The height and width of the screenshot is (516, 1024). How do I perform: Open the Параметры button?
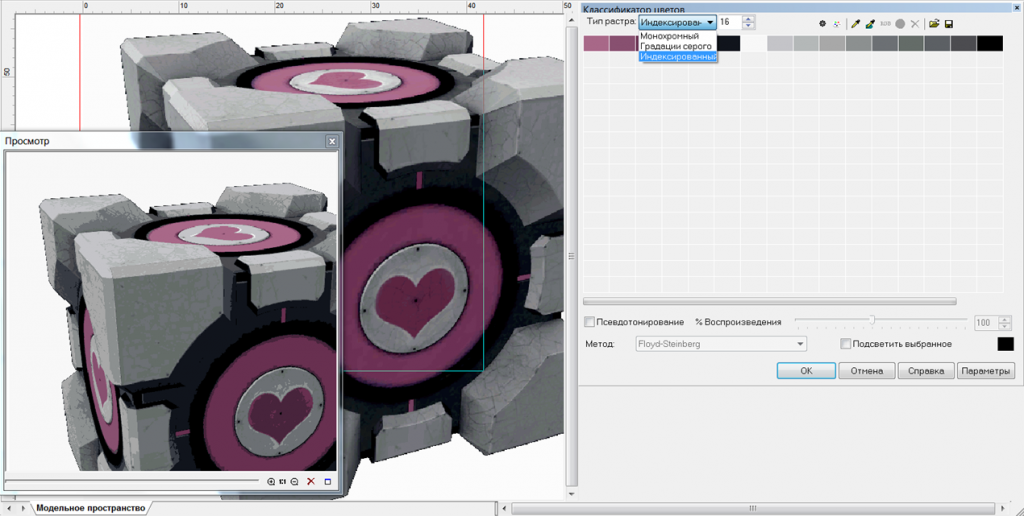click(x=986, y=370)
